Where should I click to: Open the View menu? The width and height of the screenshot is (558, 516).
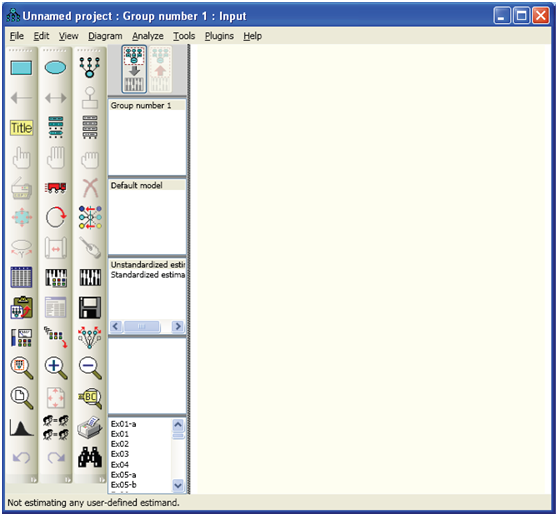(x=68, y=36)
